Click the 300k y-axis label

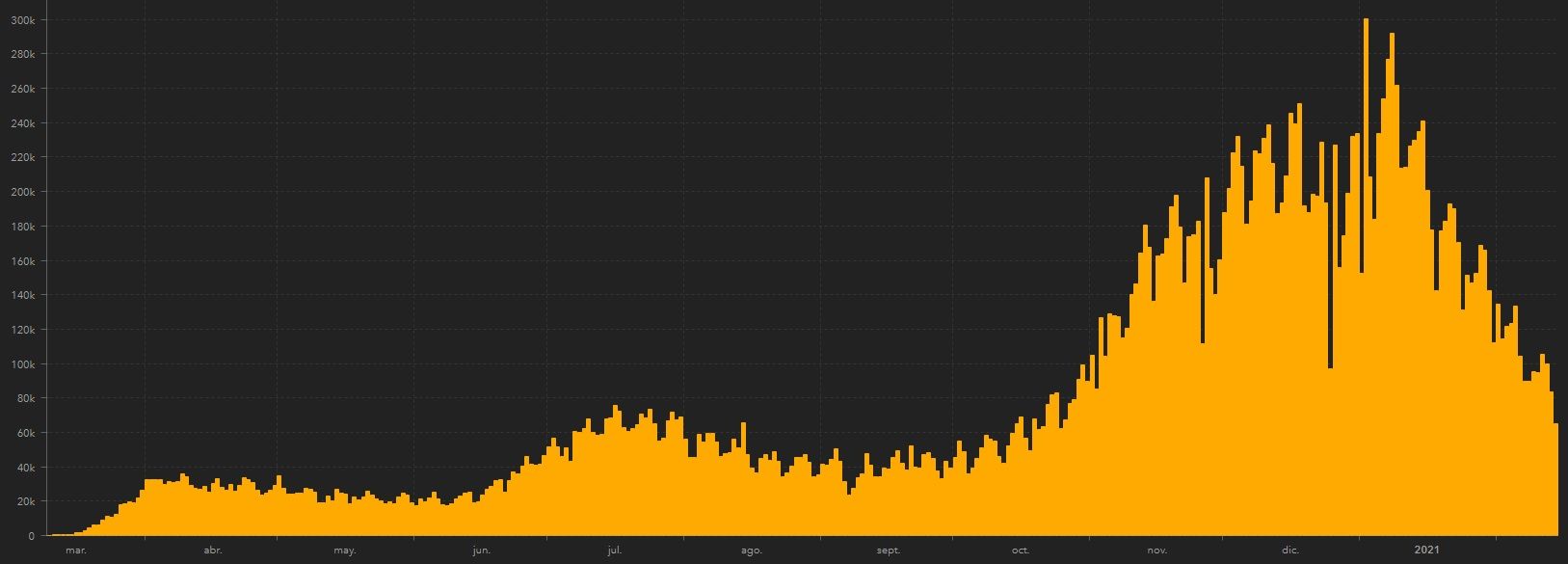click(24, 20)
